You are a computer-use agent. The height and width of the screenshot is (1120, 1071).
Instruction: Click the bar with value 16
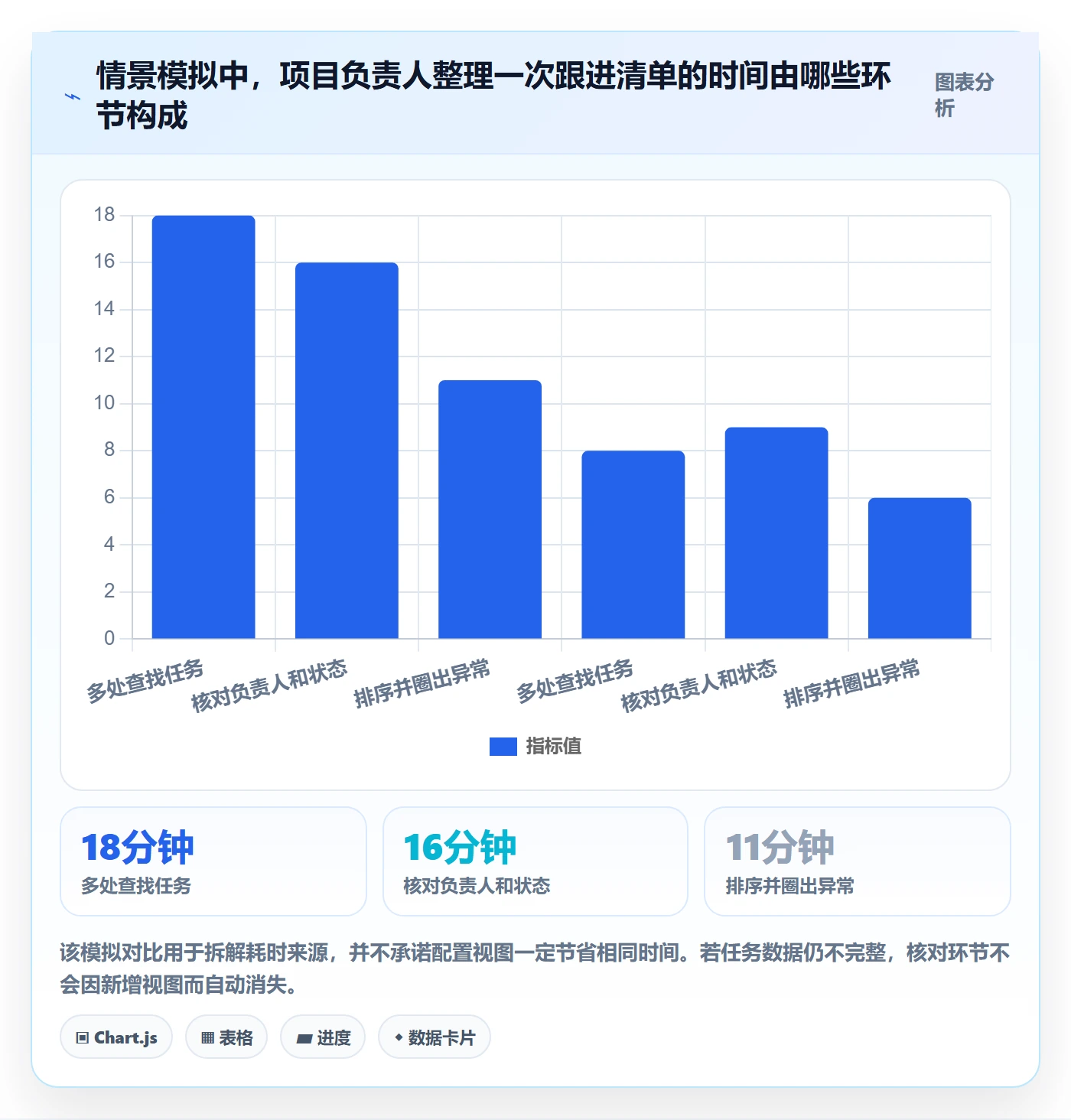[347, 451]
